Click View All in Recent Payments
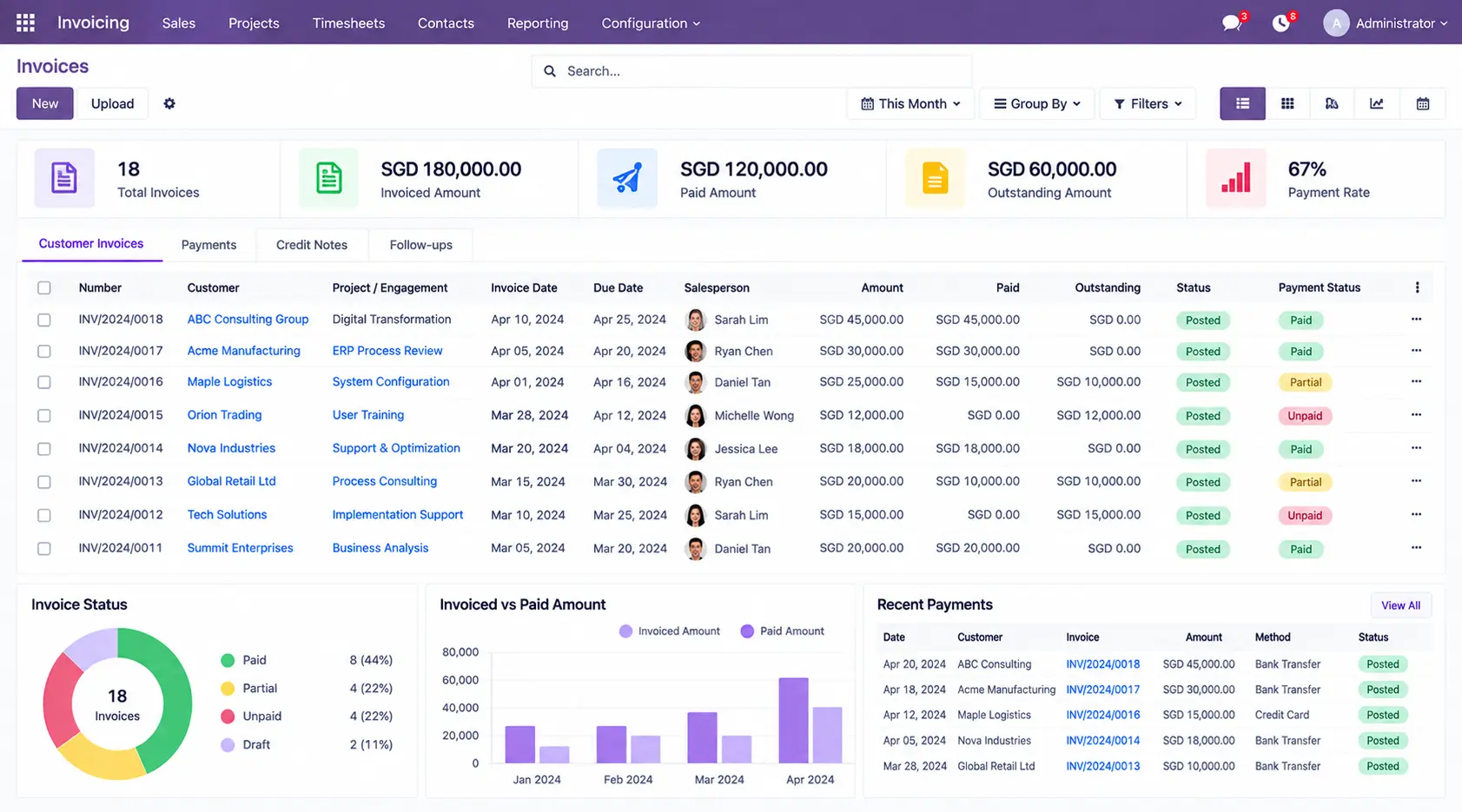 tap(1400, 605)
